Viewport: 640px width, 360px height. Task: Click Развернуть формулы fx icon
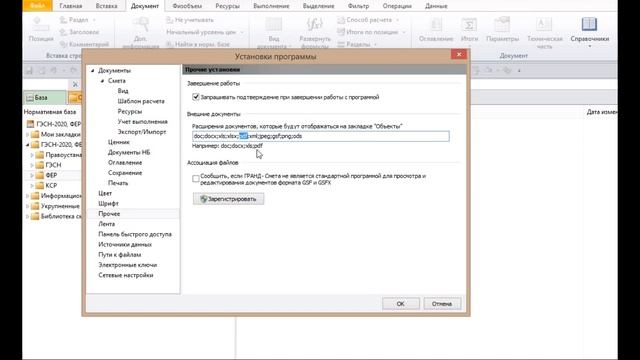[315, 24]
